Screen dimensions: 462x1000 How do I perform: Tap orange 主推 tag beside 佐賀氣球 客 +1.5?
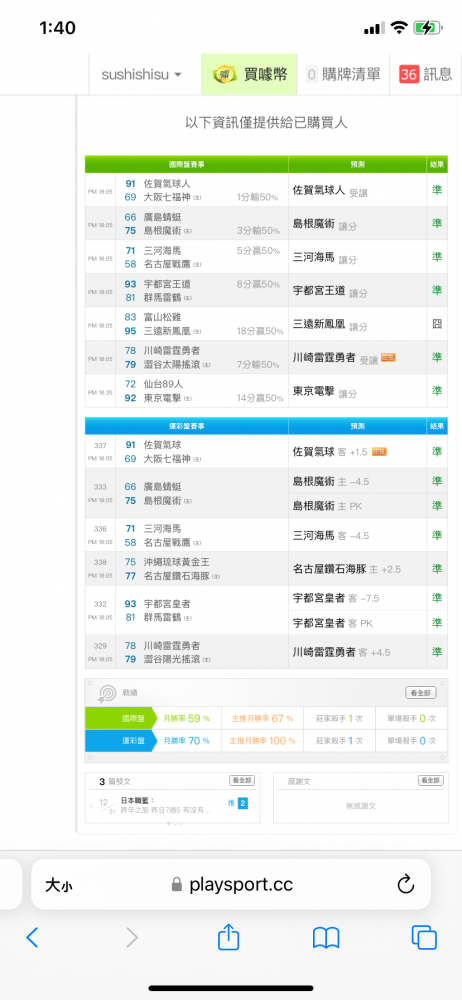380,452
